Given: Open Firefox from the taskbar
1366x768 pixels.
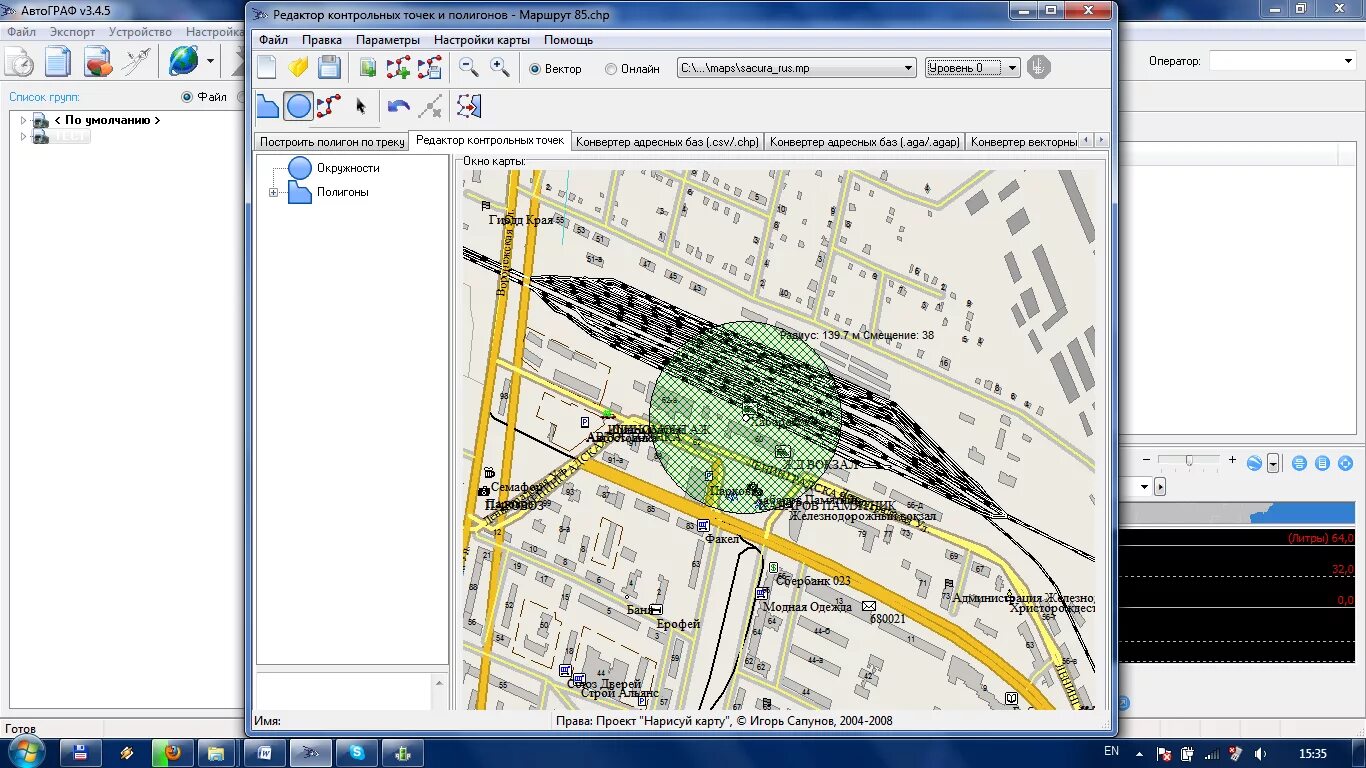Looking at the screenshot, I should click(173, 752).
